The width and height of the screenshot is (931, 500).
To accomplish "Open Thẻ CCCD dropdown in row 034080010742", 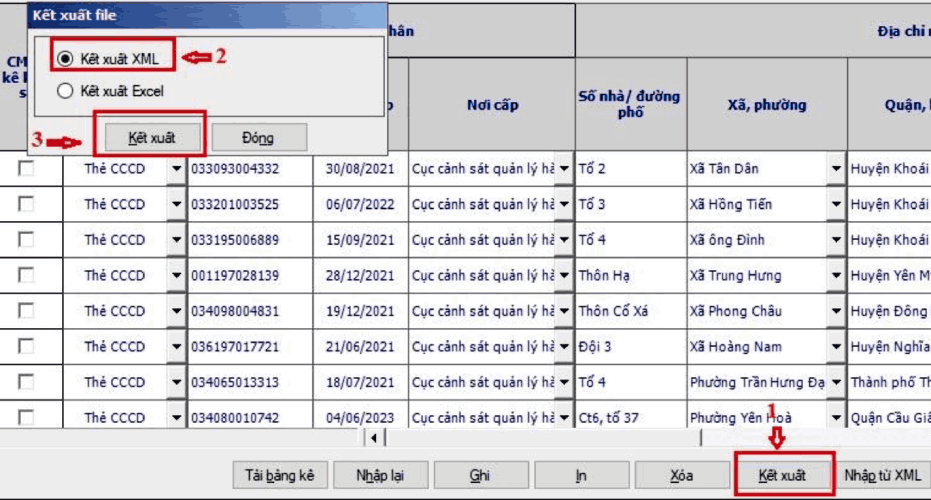I will (x=176, y=417).
